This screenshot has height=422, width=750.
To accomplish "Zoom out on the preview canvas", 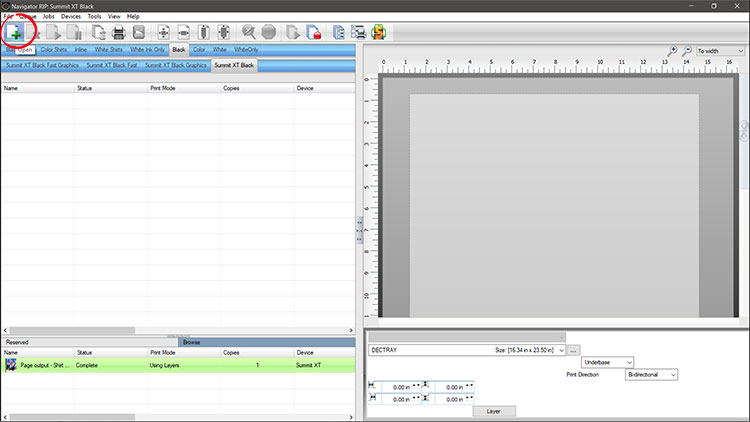I will [x=687, y=51].
